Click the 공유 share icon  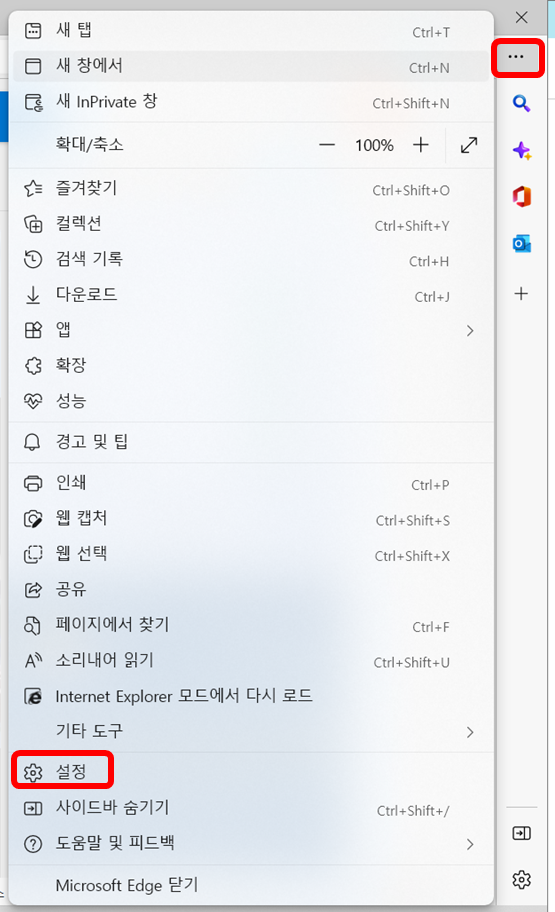(x=33, y=590)
